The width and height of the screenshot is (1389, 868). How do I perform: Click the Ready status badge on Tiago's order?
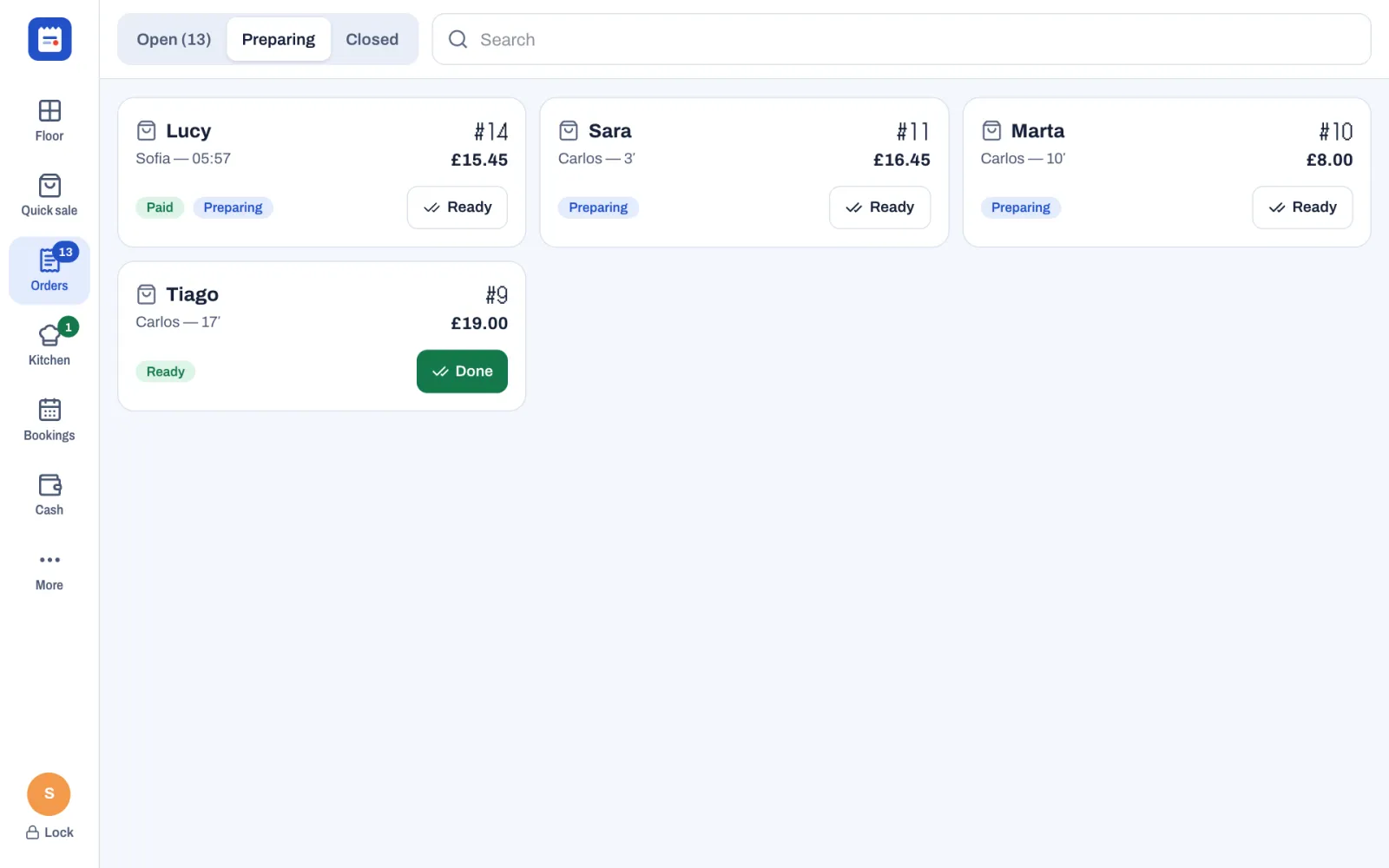(x=165, y=372)
